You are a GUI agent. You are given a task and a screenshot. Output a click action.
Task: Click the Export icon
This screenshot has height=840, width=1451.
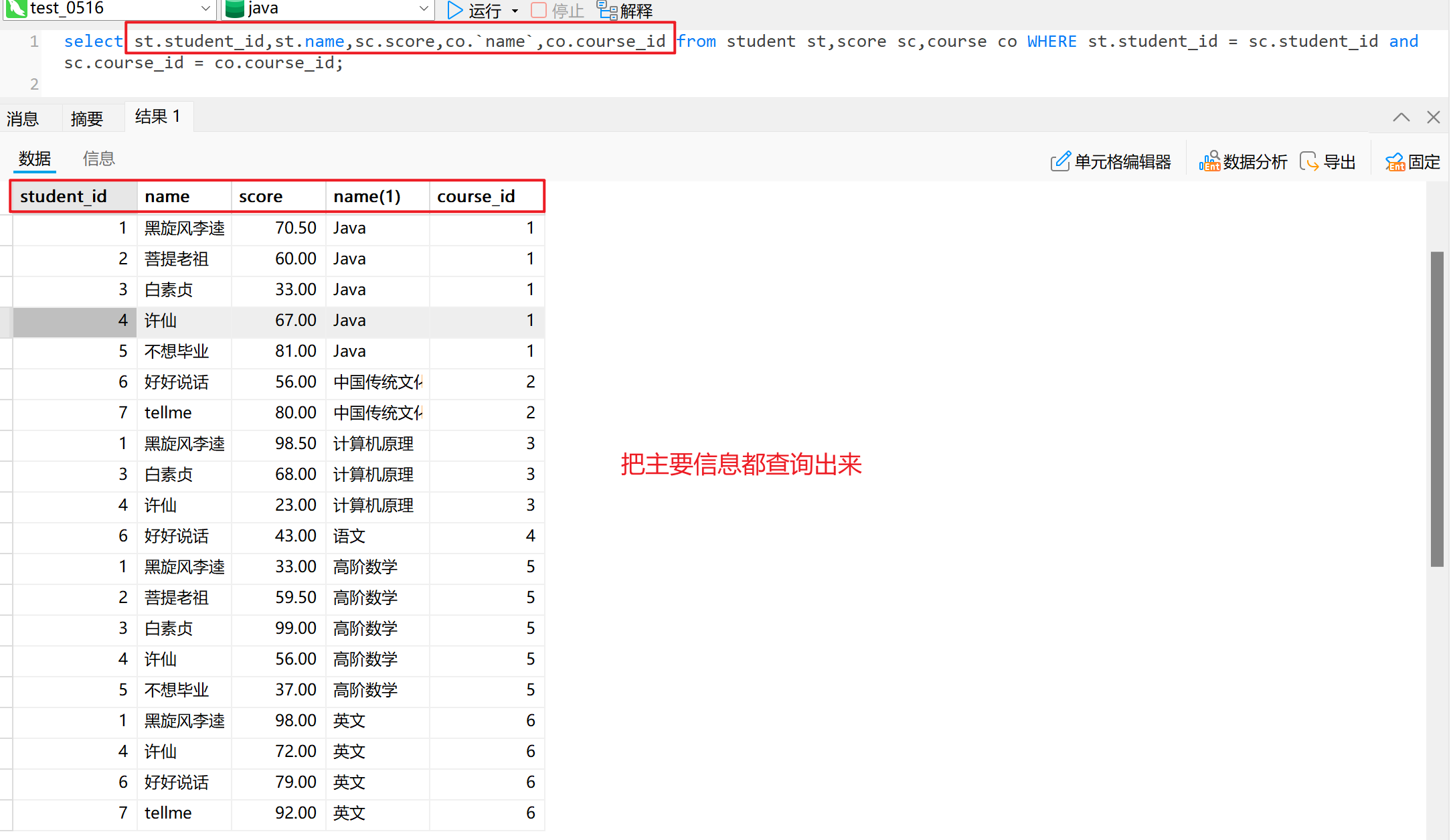point(1309,161)
